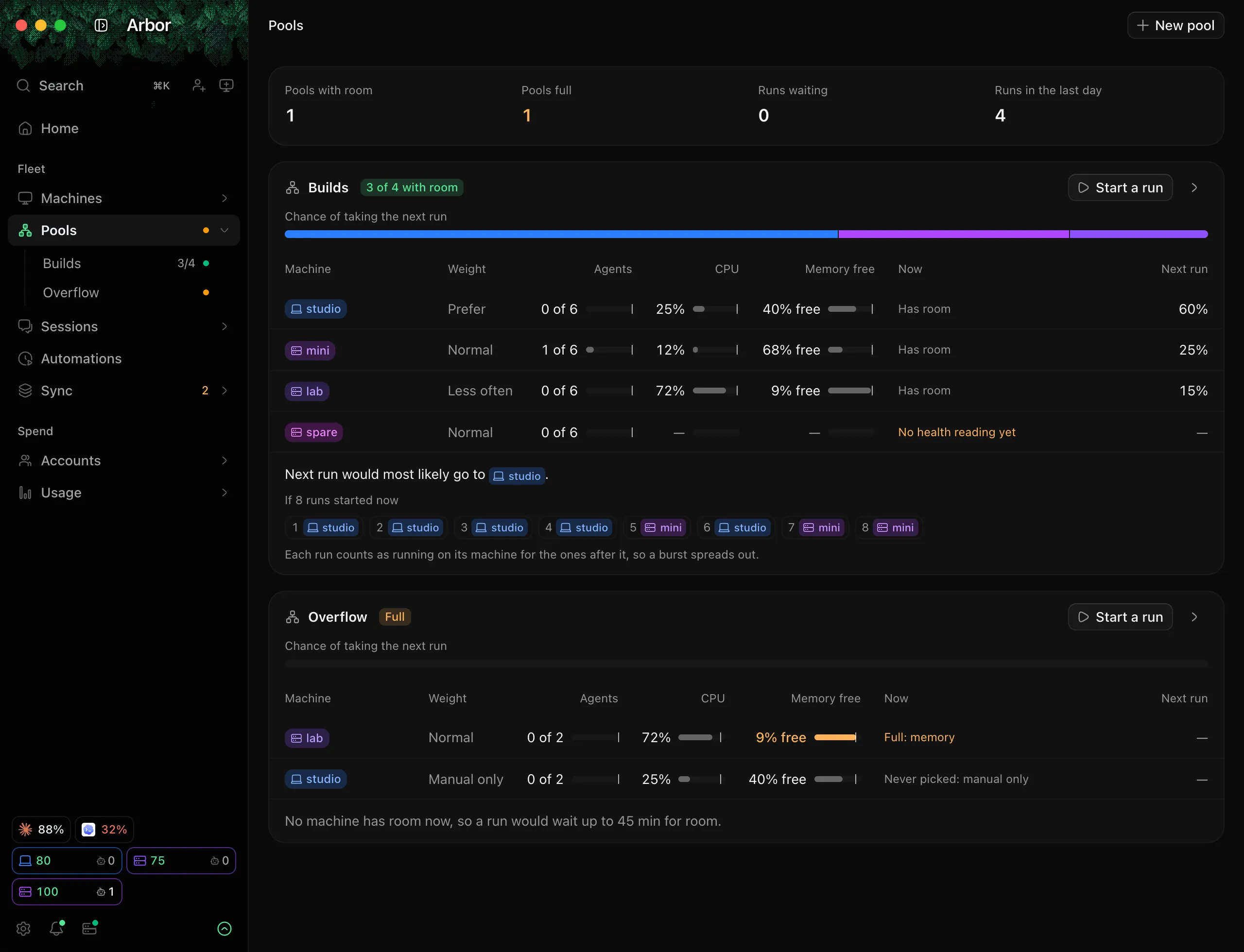Click the mini machine tag in Builds table

[x=310, y=350]
